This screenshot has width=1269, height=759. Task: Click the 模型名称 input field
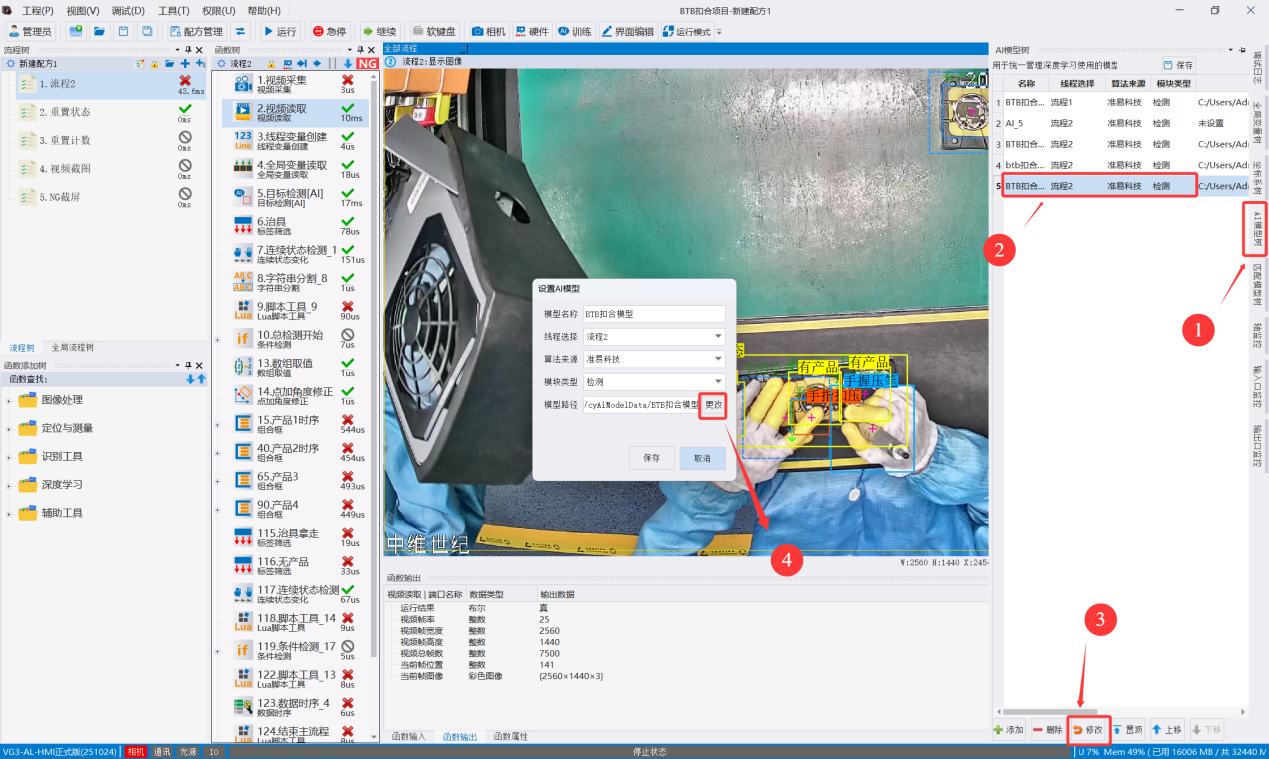[654, 314]
